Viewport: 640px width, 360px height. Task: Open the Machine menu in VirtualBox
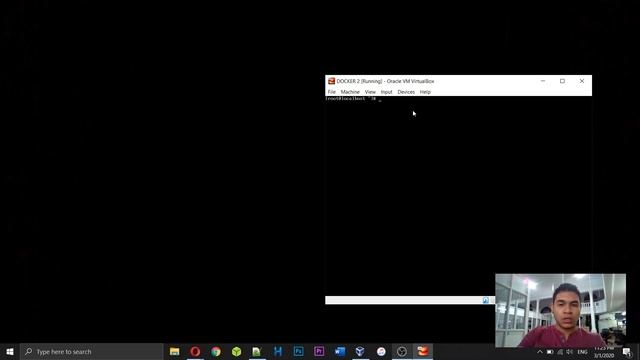[x=350, y=92]
